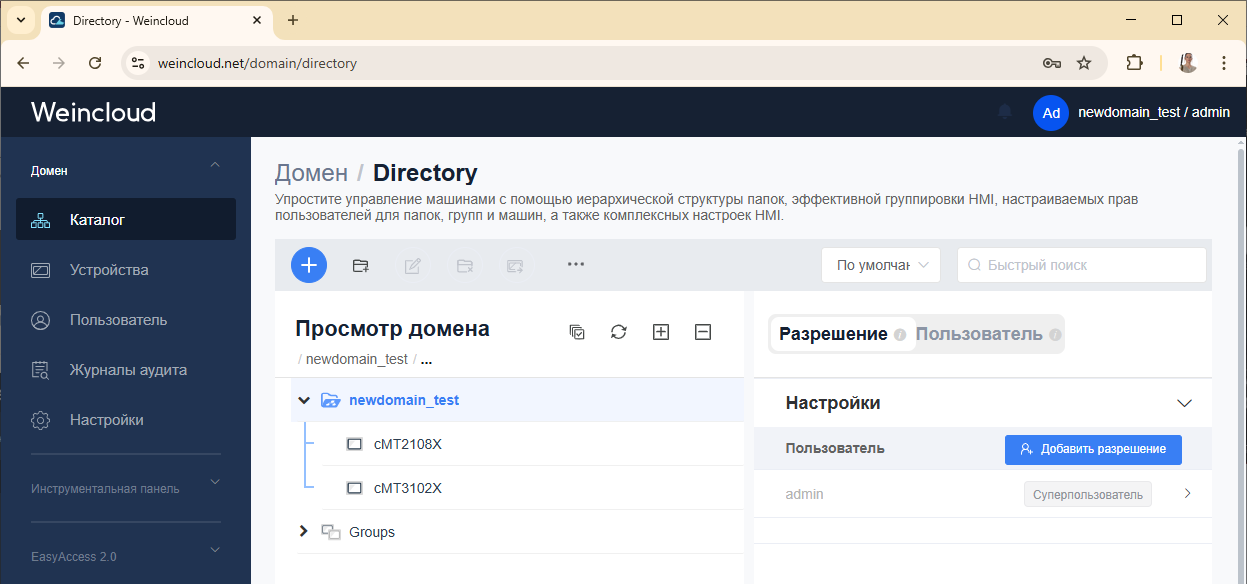Select the cMT2108X device in tree

pyautogui.click(x=407, y=444)
